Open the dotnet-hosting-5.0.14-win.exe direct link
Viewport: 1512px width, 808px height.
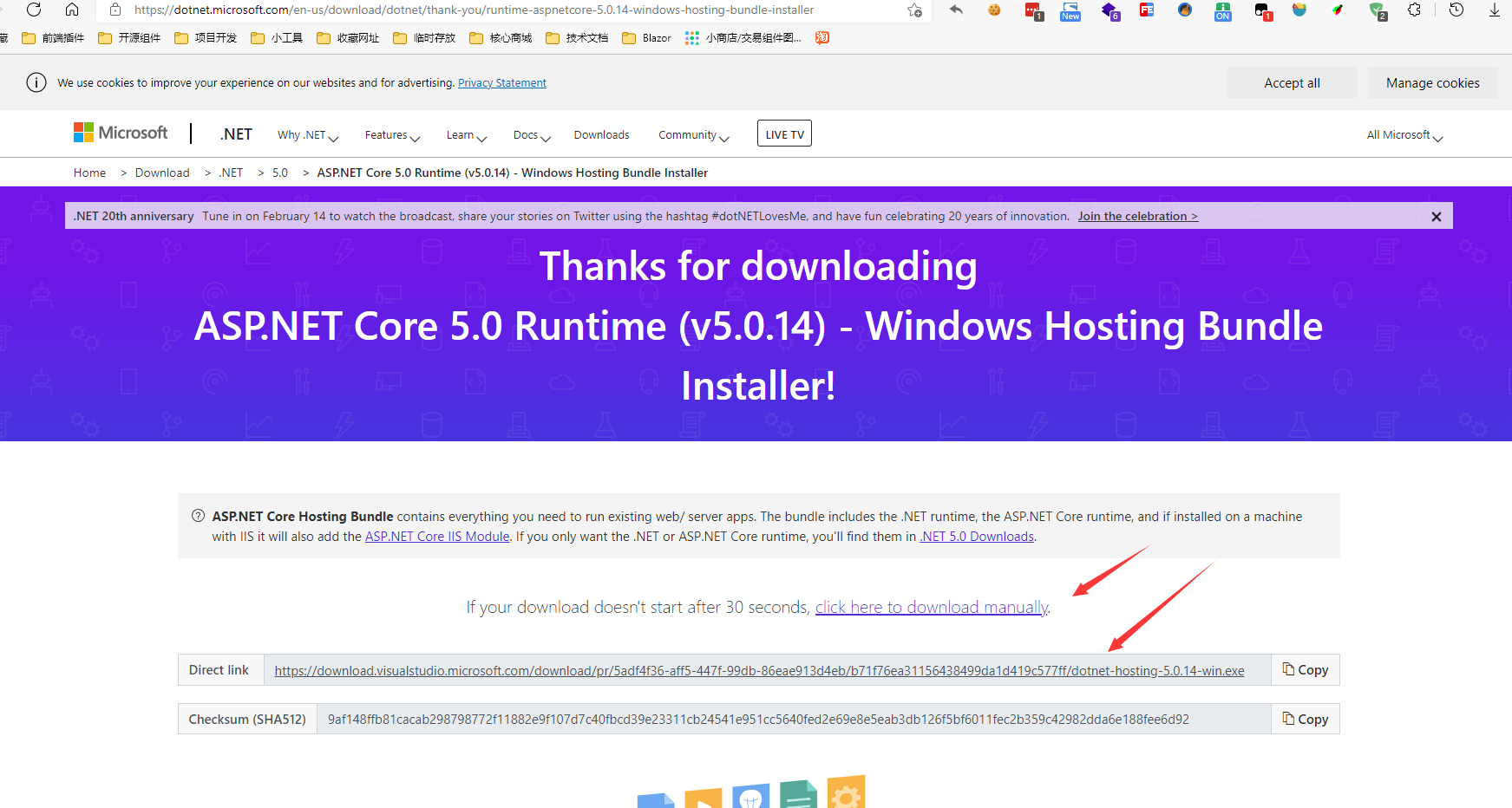(x=759, y=671)
